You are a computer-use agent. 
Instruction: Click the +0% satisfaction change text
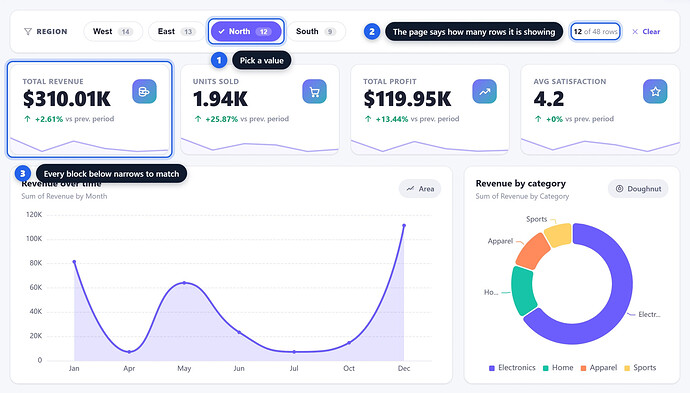tap(554, 119)
